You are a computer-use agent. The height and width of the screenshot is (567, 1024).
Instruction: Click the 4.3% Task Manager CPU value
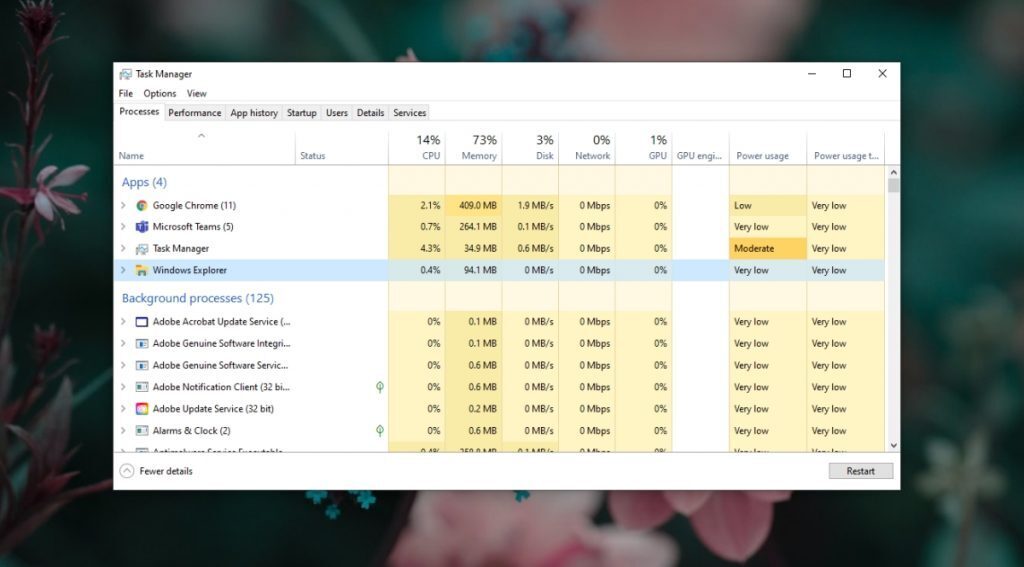point(430,248)
